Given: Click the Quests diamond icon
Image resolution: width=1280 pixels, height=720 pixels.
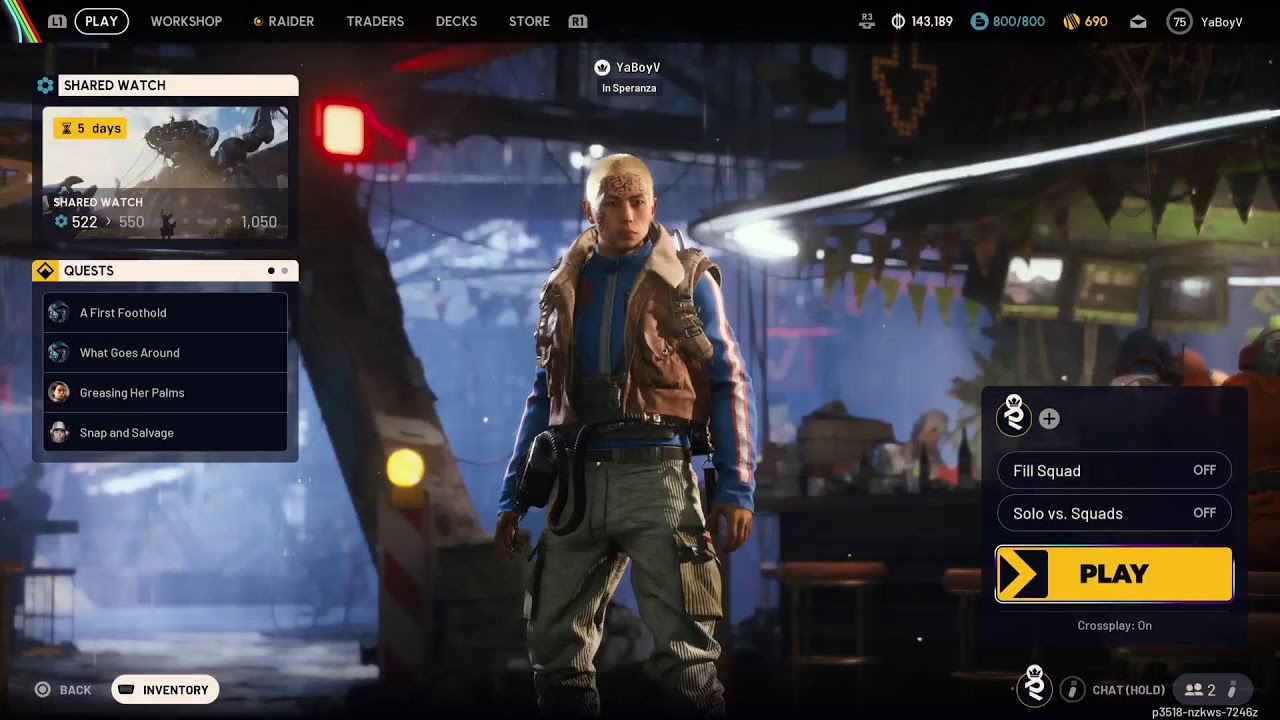Looking at the screenshot, I should click(45, 271).
